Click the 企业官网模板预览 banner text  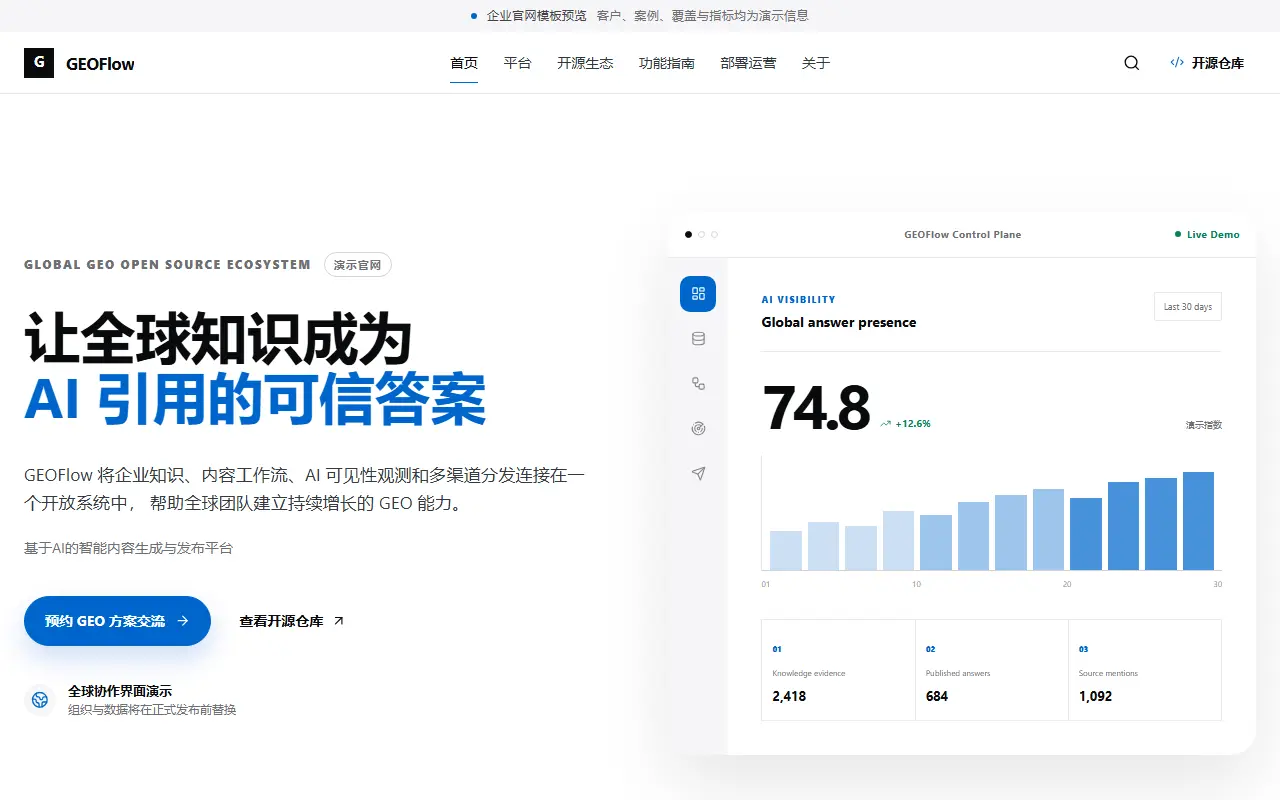tap(536, 16)
